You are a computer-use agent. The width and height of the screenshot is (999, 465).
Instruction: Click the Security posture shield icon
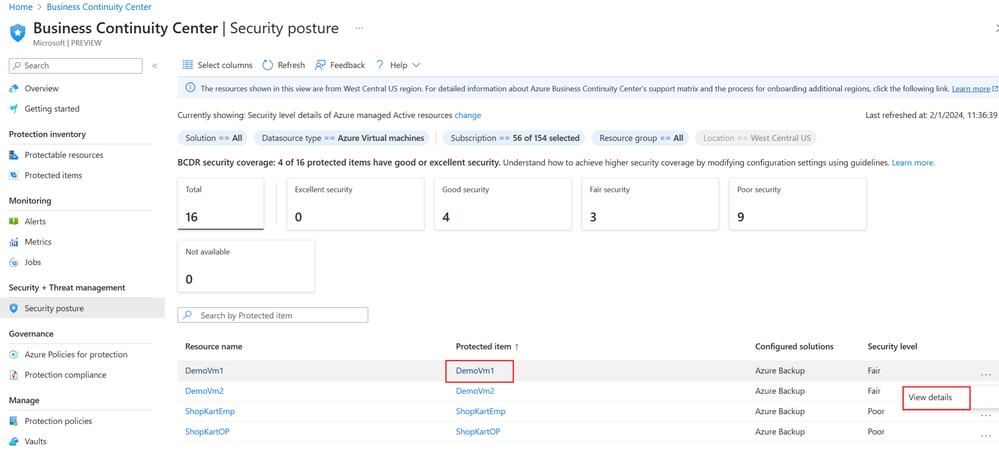14,308
